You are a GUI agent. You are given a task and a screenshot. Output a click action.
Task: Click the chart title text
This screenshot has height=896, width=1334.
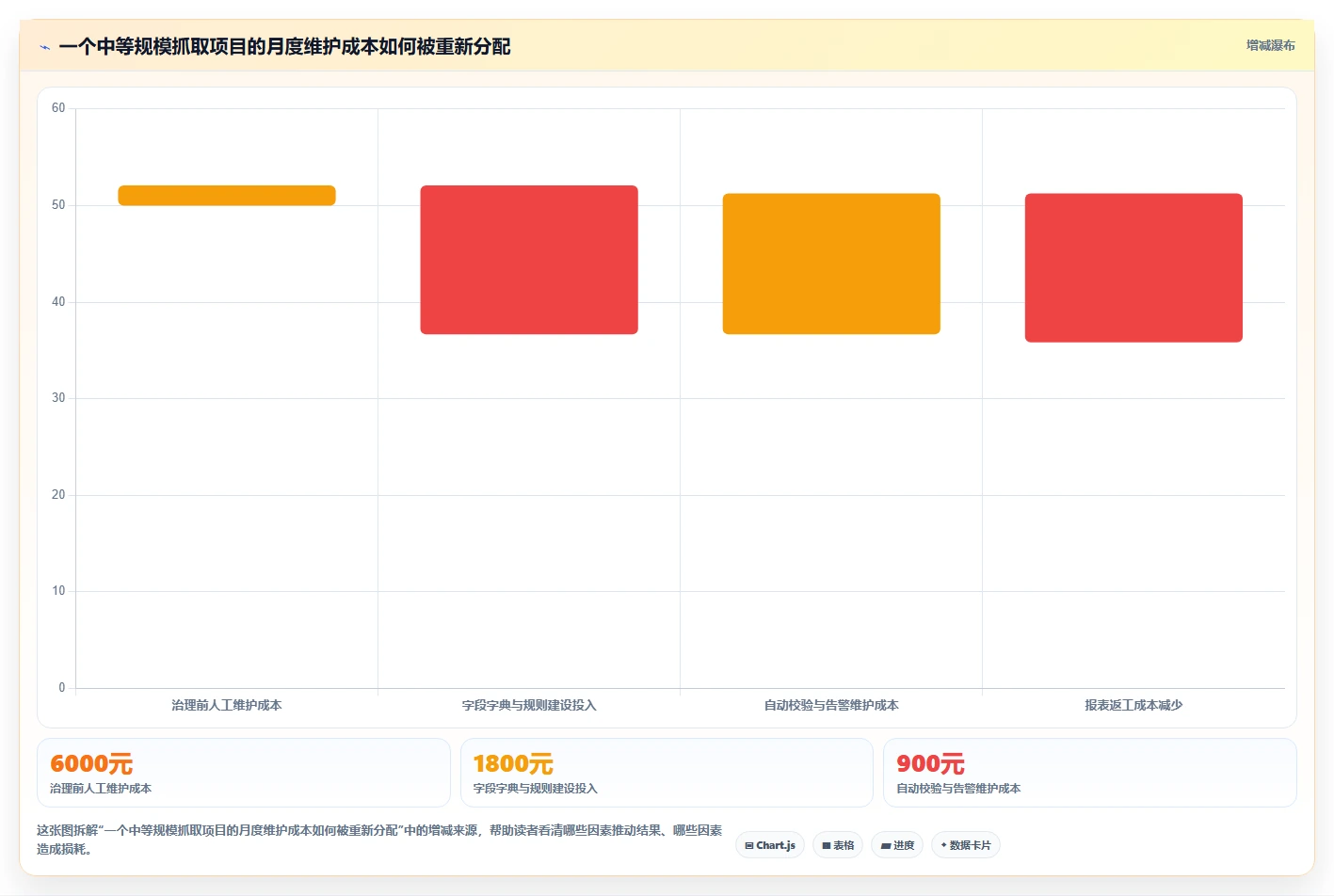click(284, 47)
